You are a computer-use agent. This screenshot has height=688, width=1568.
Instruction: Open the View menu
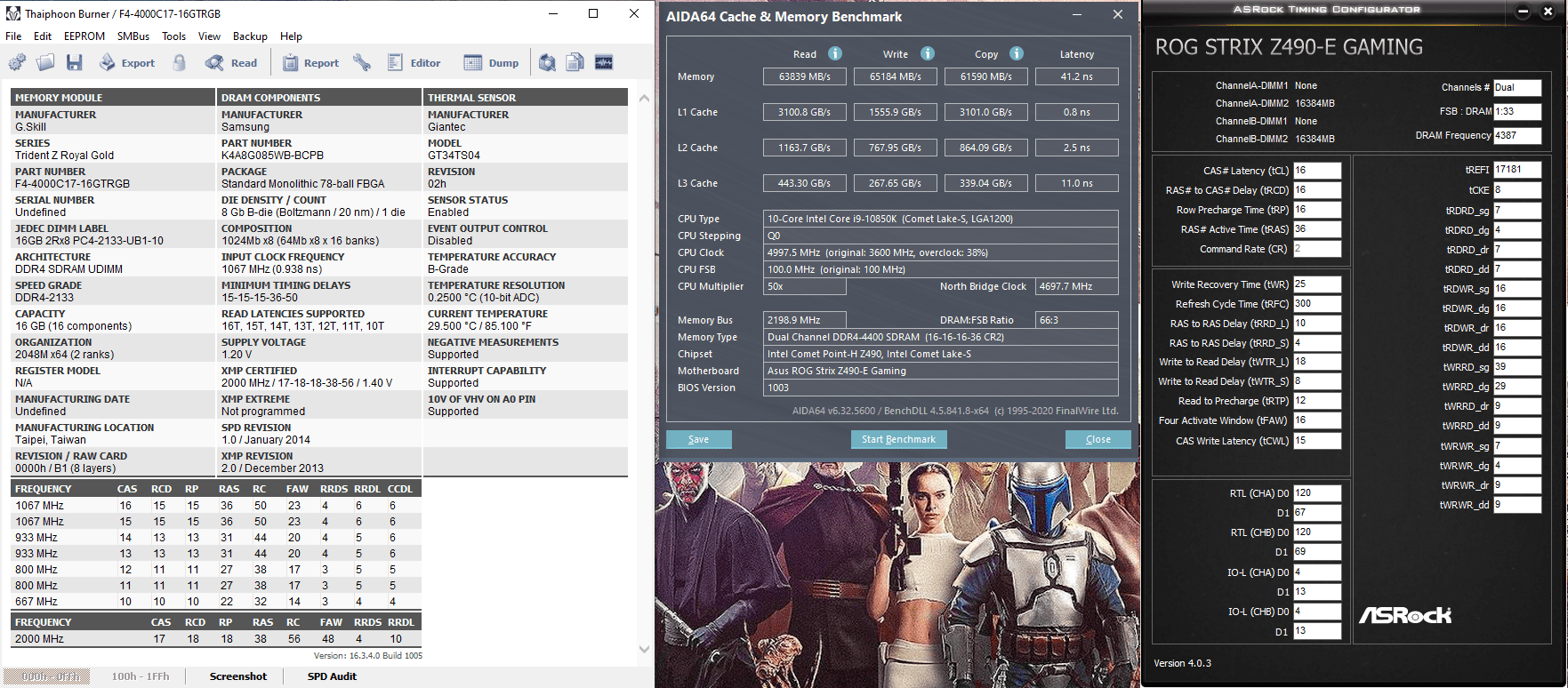pos(210,36)
